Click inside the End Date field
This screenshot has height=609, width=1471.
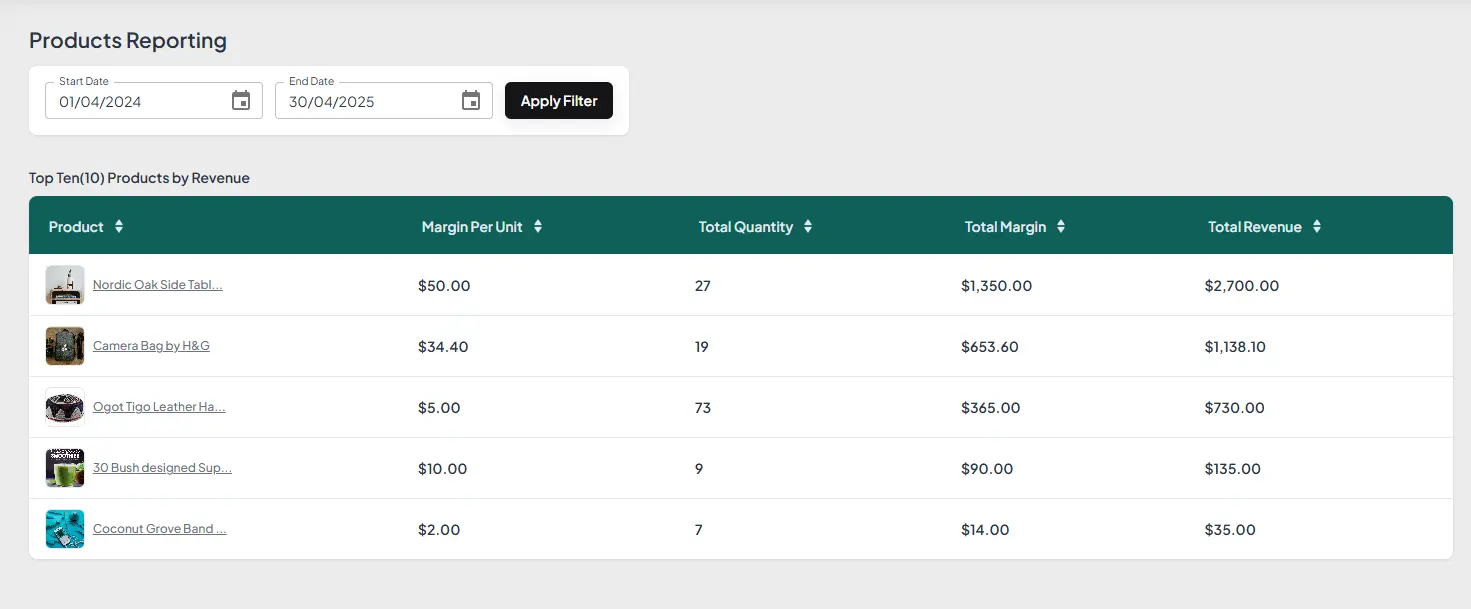[360, 100]
